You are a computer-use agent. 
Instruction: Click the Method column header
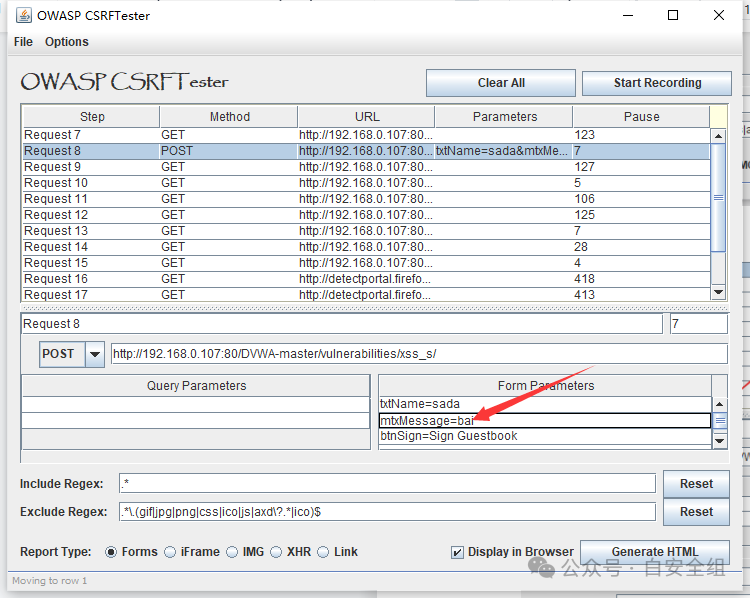point(229,117)
